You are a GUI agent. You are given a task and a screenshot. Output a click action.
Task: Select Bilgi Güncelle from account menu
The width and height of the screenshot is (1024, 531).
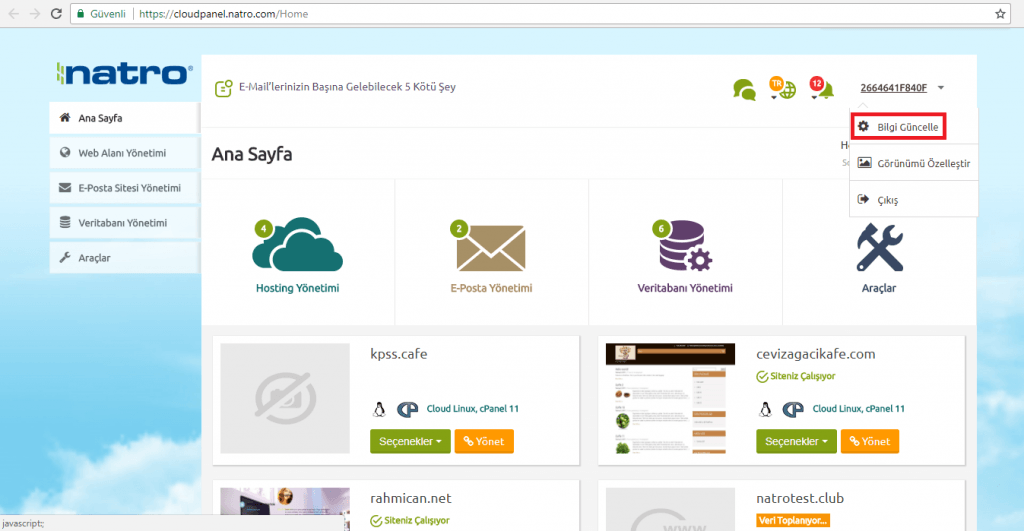(x=899, y=127)
